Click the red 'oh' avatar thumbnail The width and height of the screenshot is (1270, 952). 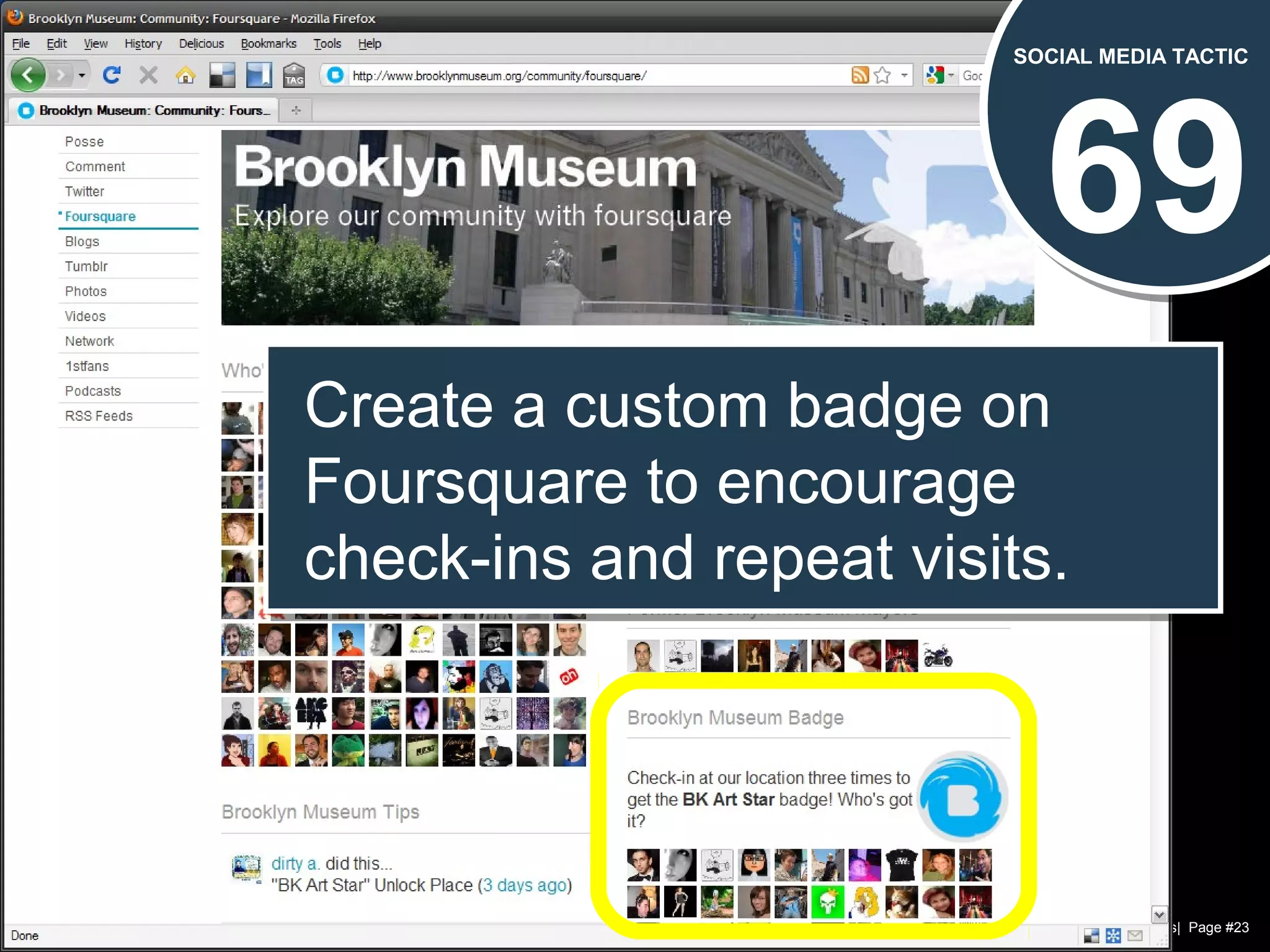(569, 676)
